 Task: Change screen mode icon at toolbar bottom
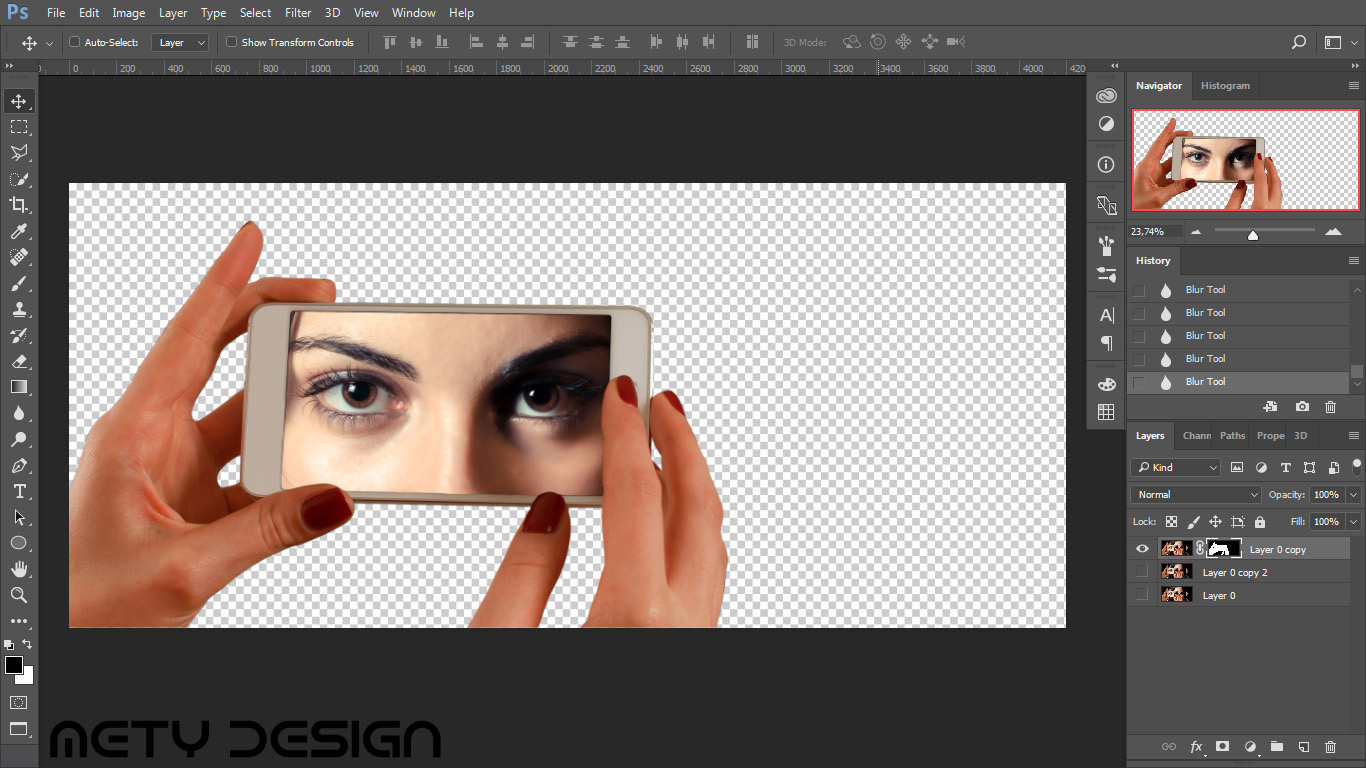coord(18,729)
